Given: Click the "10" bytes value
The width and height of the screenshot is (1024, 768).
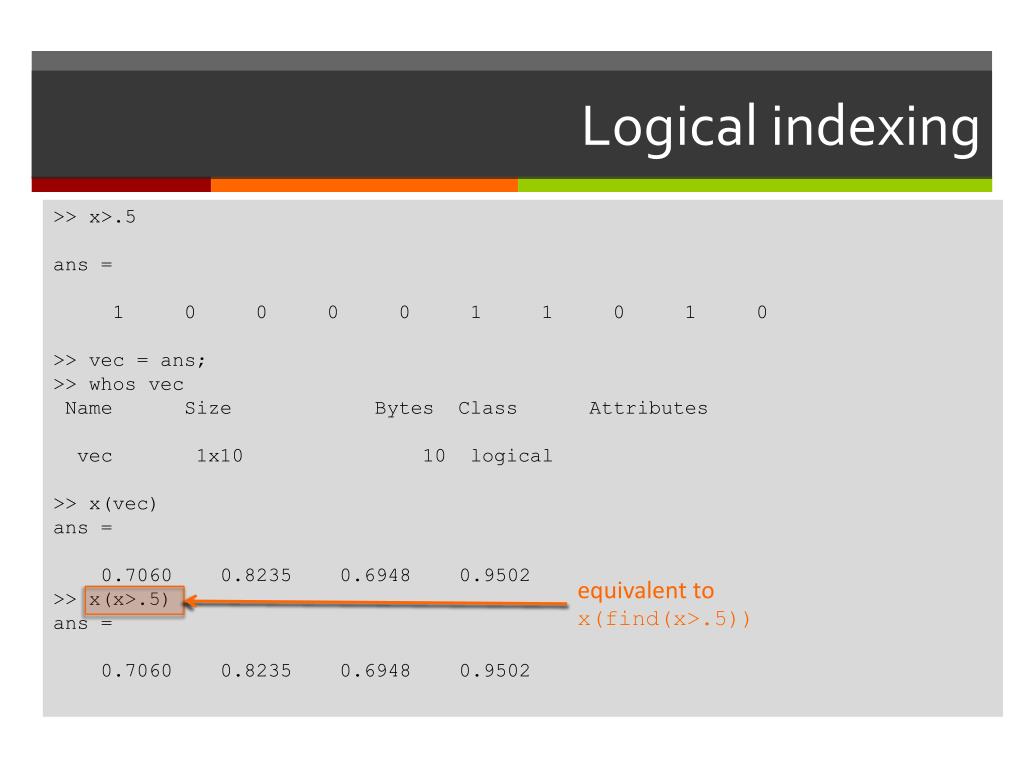Looking at the screenshot, I should [x=434, y=456].
